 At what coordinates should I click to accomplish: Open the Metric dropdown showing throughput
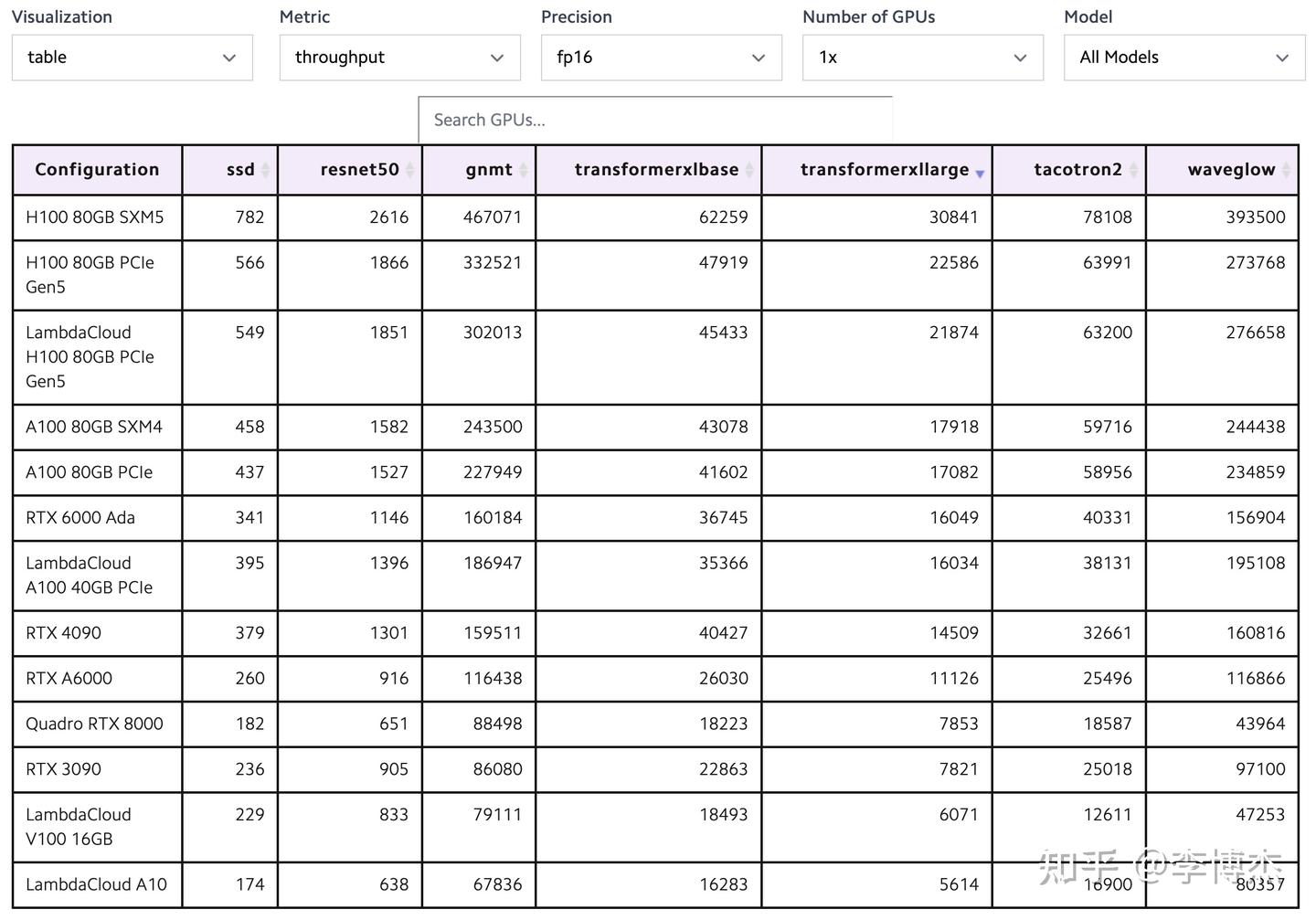[400, 58]
